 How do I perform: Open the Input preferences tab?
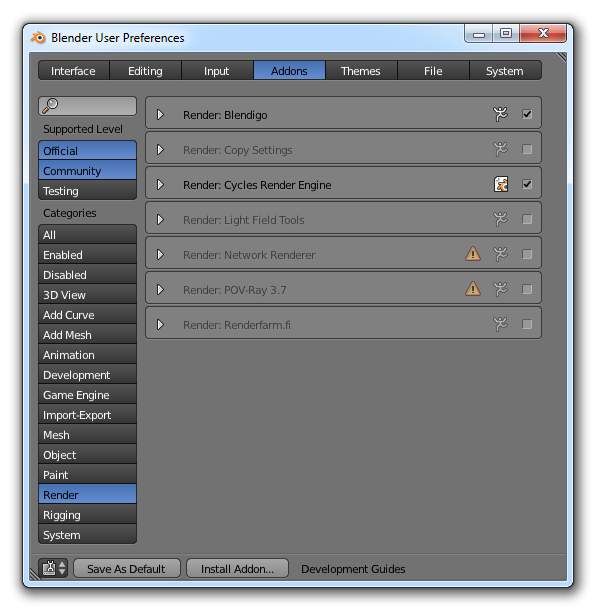217,70
